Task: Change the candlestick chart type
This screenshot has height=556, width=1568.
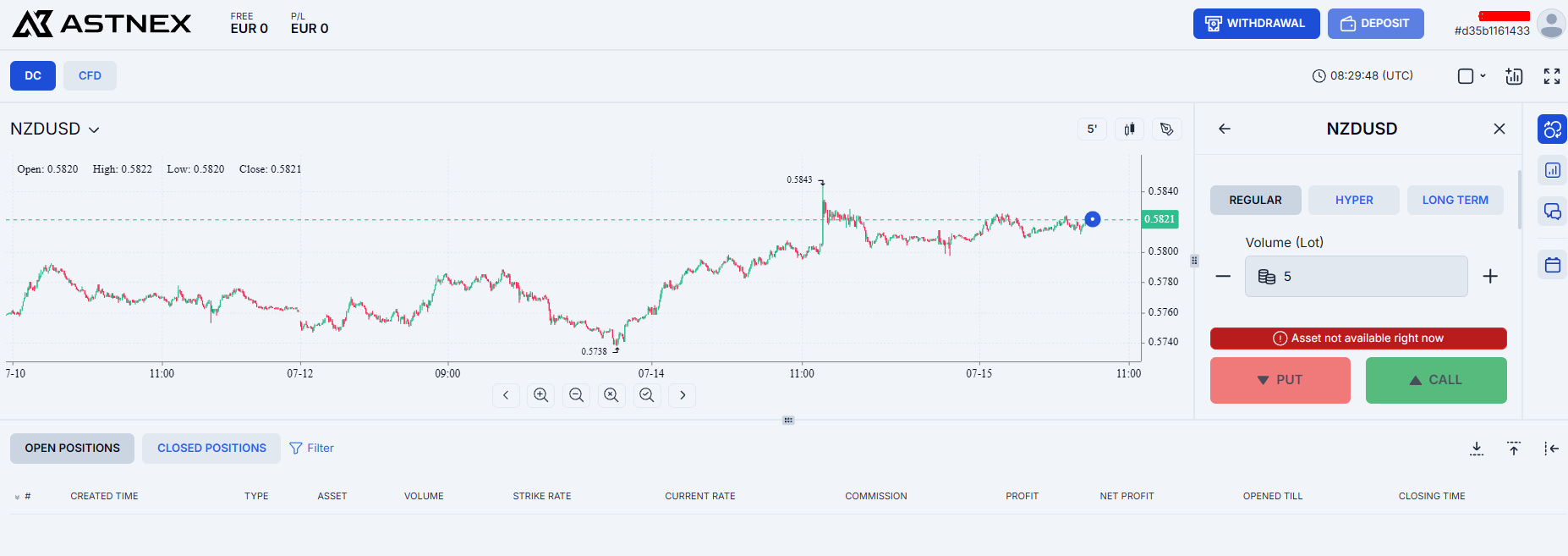Action: (x=1129, y=129)
